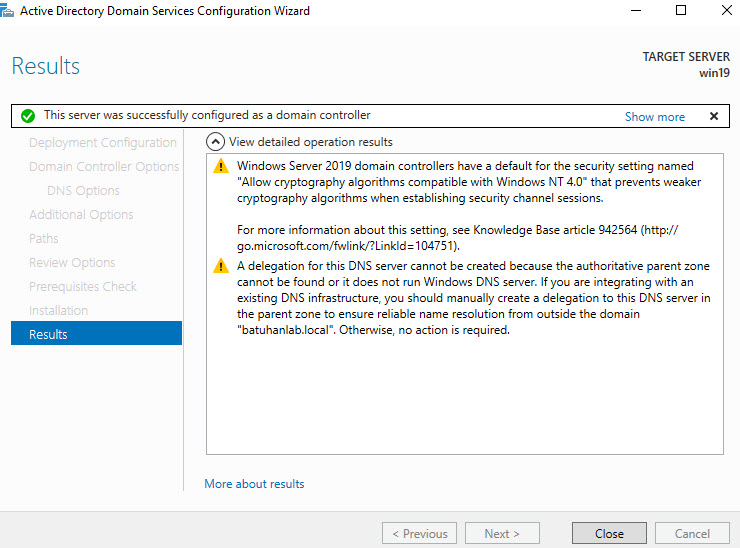Viewport: 740px width, 548px height.
Task: Go to the Deployment Configuration step
Action: pyautogui.click(x=102, y=143)
